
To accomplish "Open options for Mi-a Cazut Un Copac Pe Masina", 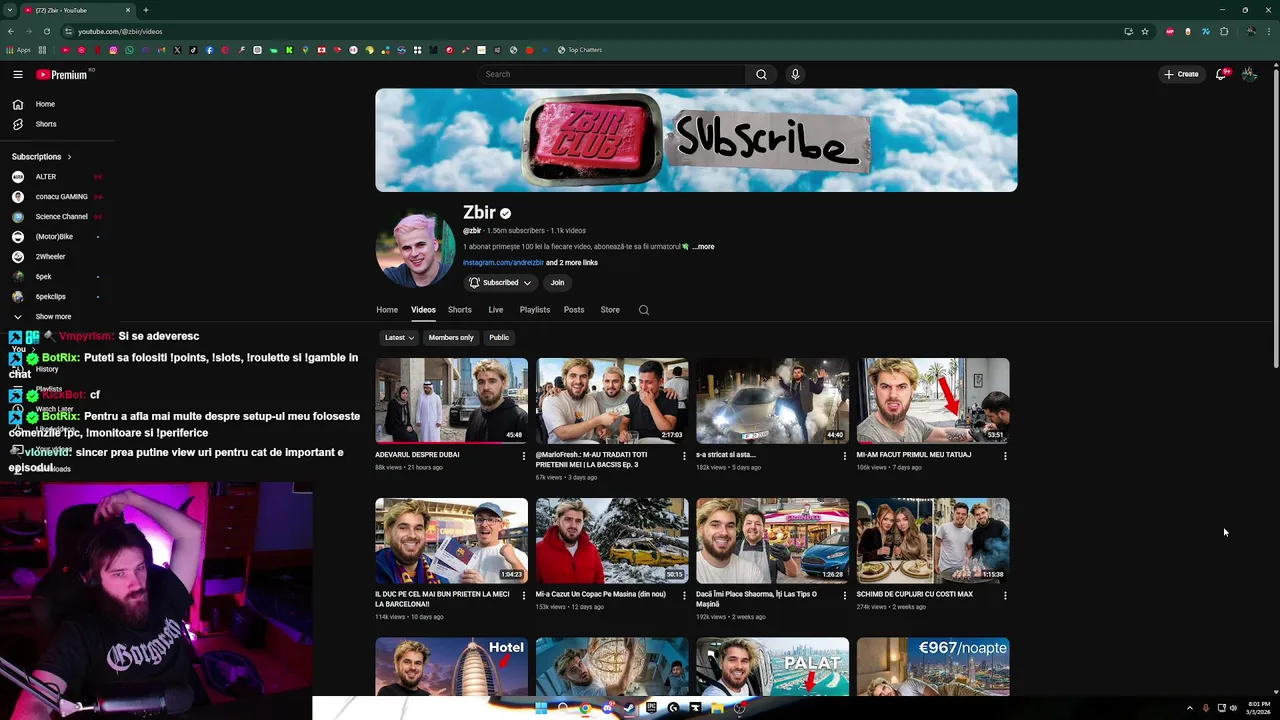I will [684, 595].
